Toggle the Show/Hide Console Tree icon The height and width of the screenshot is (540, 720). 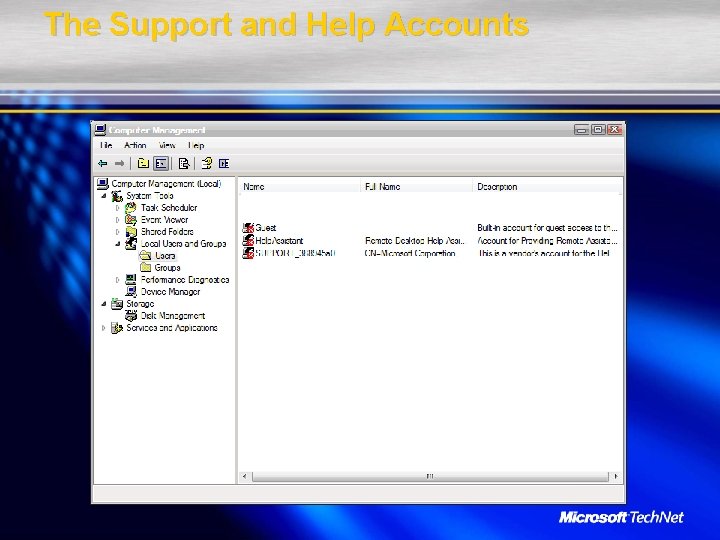pos(161,163)
